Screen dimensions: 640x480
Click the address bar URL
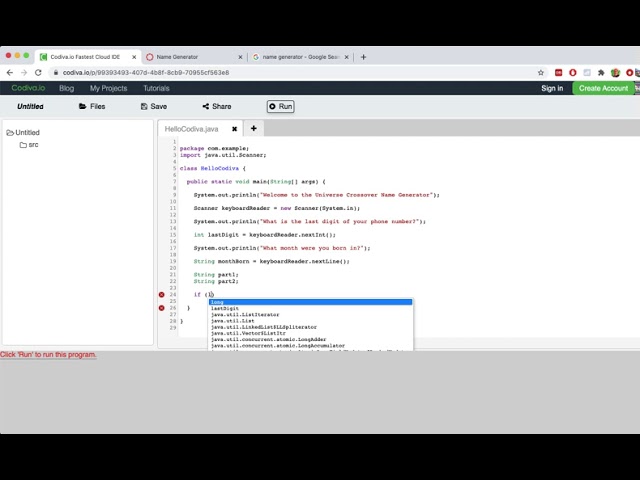pos(146,73)
